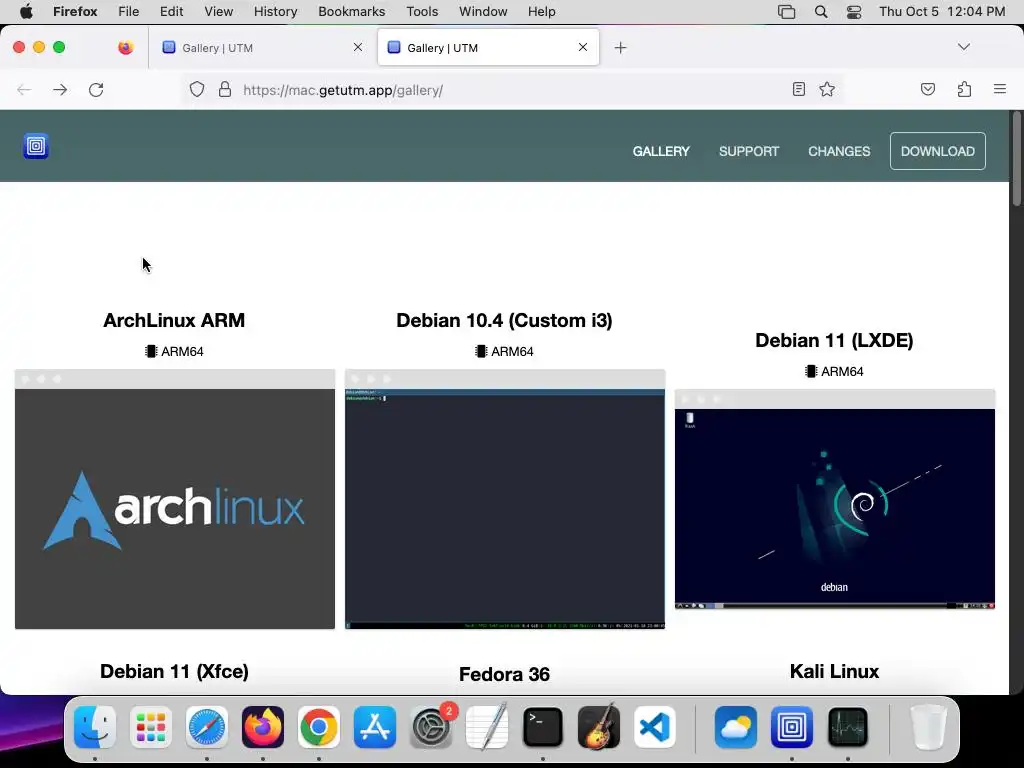The height and width of the screenshot is (768, 1024).
Task: Close the first Gallery | UTM tab
Action: (x=358, y=47)
